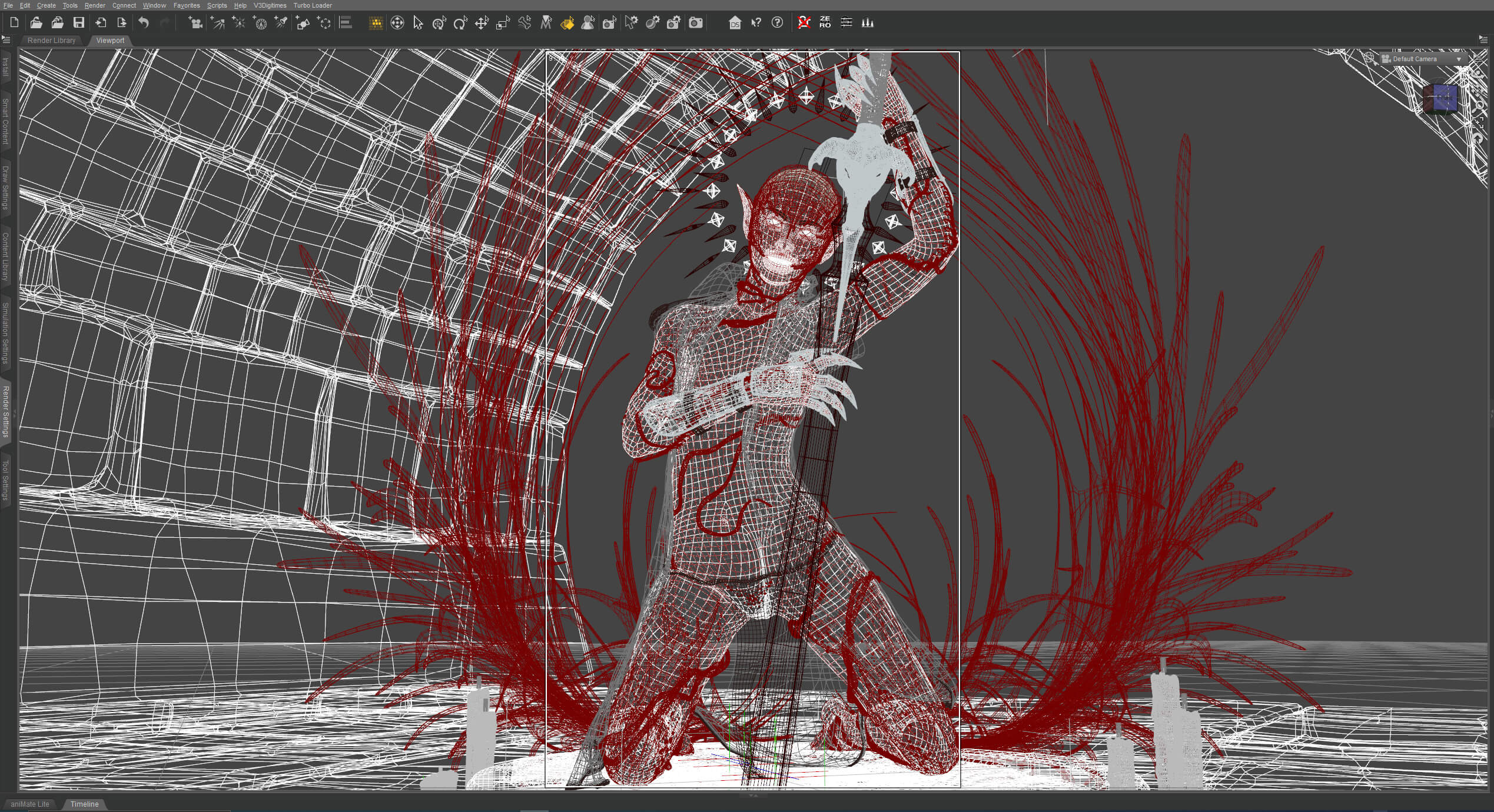Viewport: 1494px width, 812px height.
Task: Click the What's This help cursor icon
Action: (756, 23)
